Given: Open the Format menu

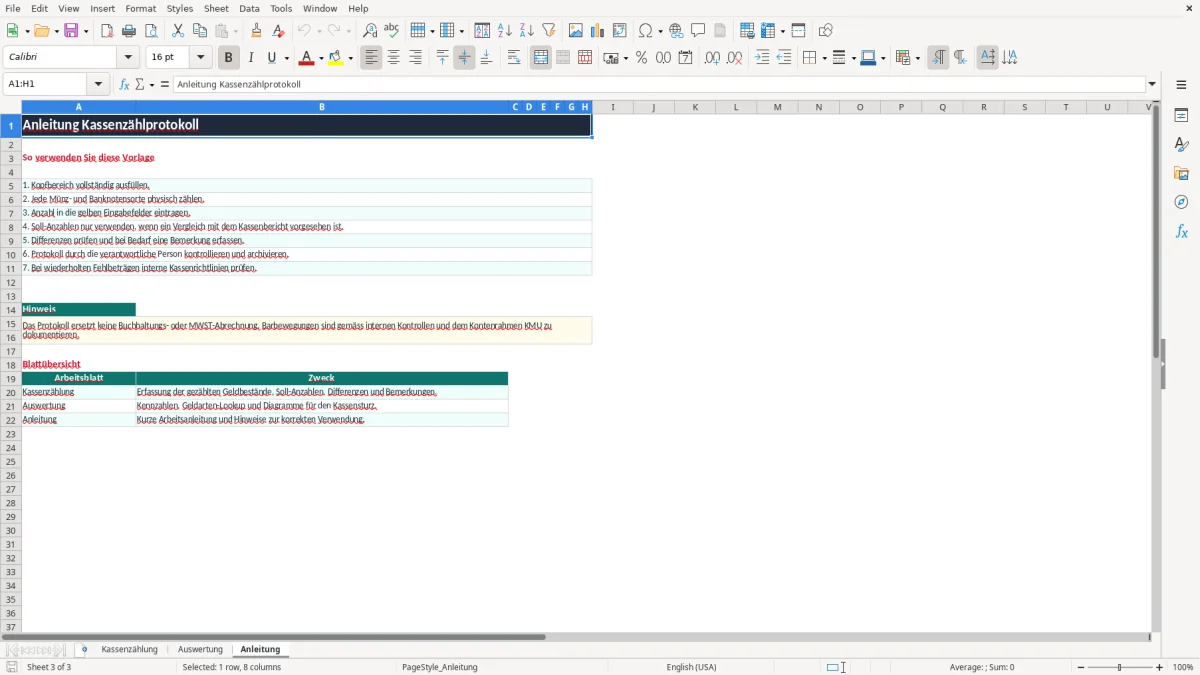Looking at the screenshot, I should pos(141,8).
